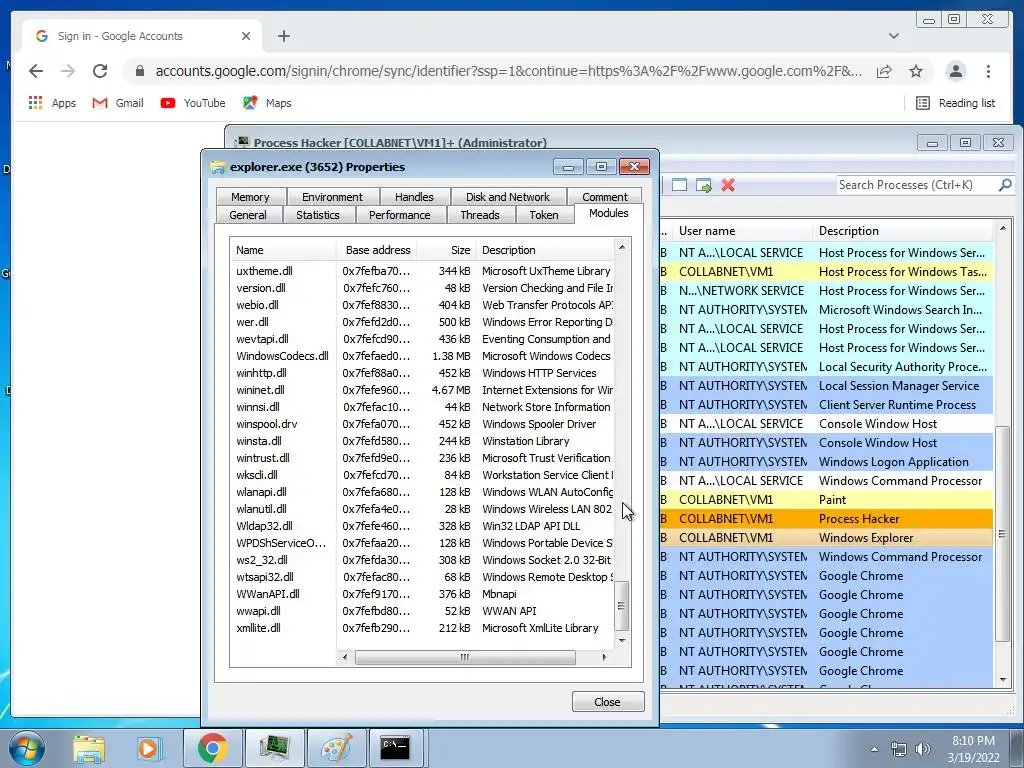
Task: Sort modules by Name column
Action: point(283,249)
